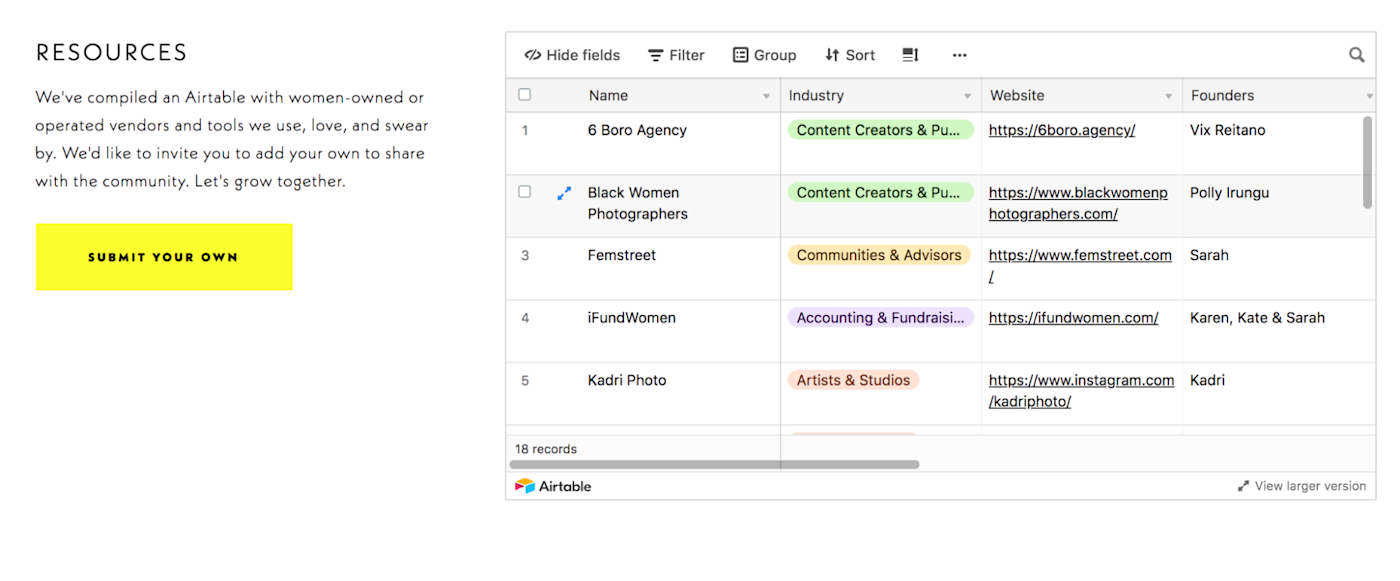Click the Airtable logo
This screenshot has height=581, width=1400.
tap(553, 486)
